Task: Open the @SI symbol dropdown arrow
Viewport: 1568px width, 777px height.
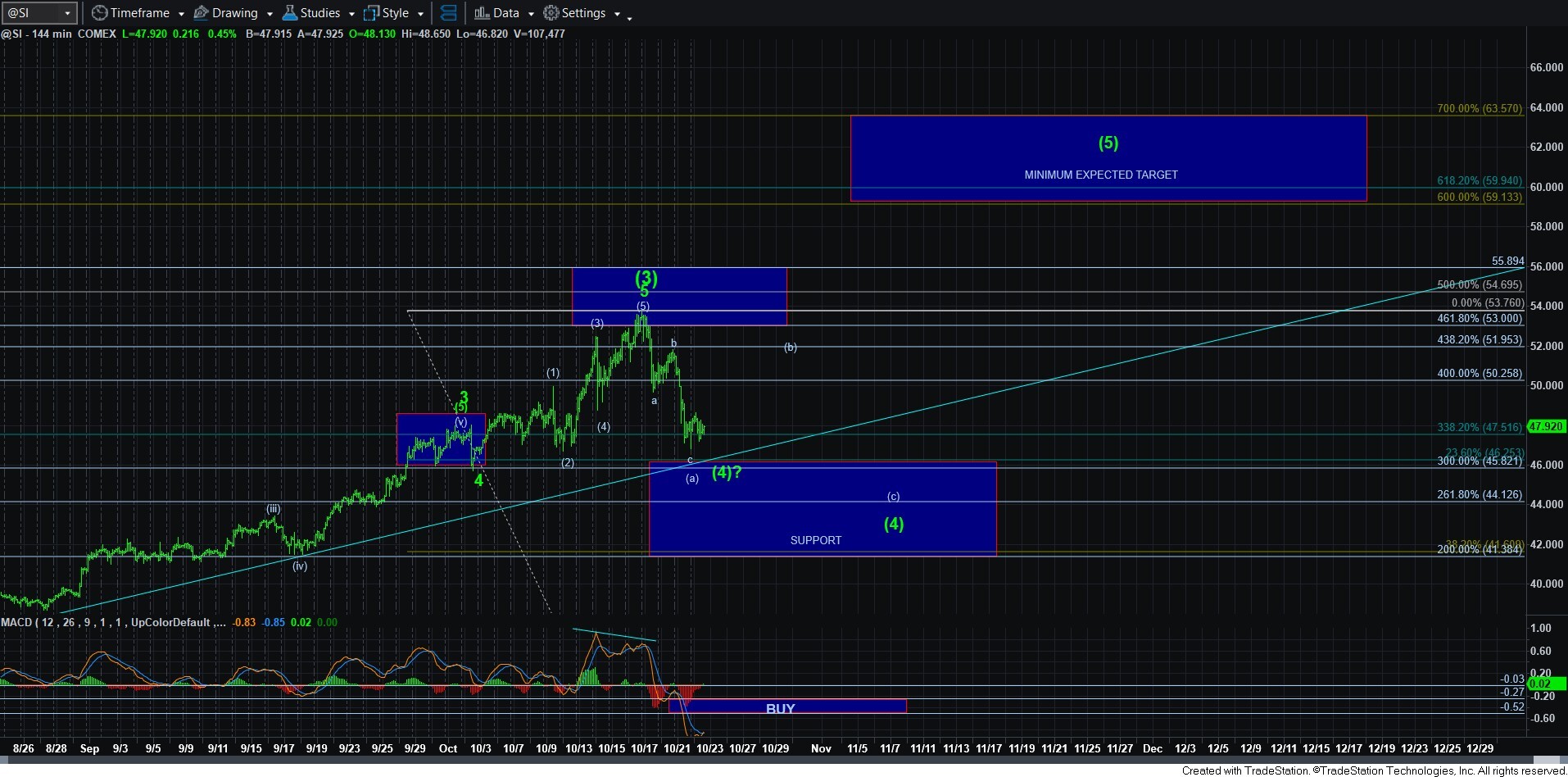Action: click(67, 14)
